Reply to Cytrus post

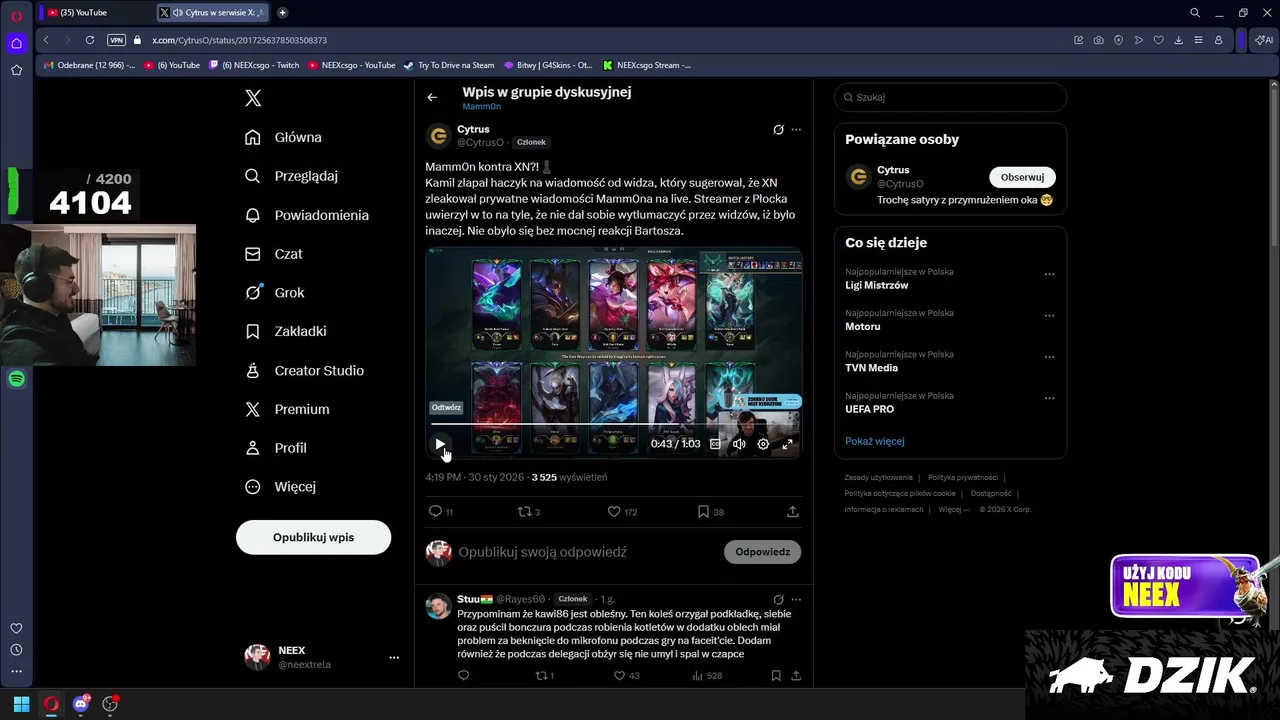click(440, 511)
